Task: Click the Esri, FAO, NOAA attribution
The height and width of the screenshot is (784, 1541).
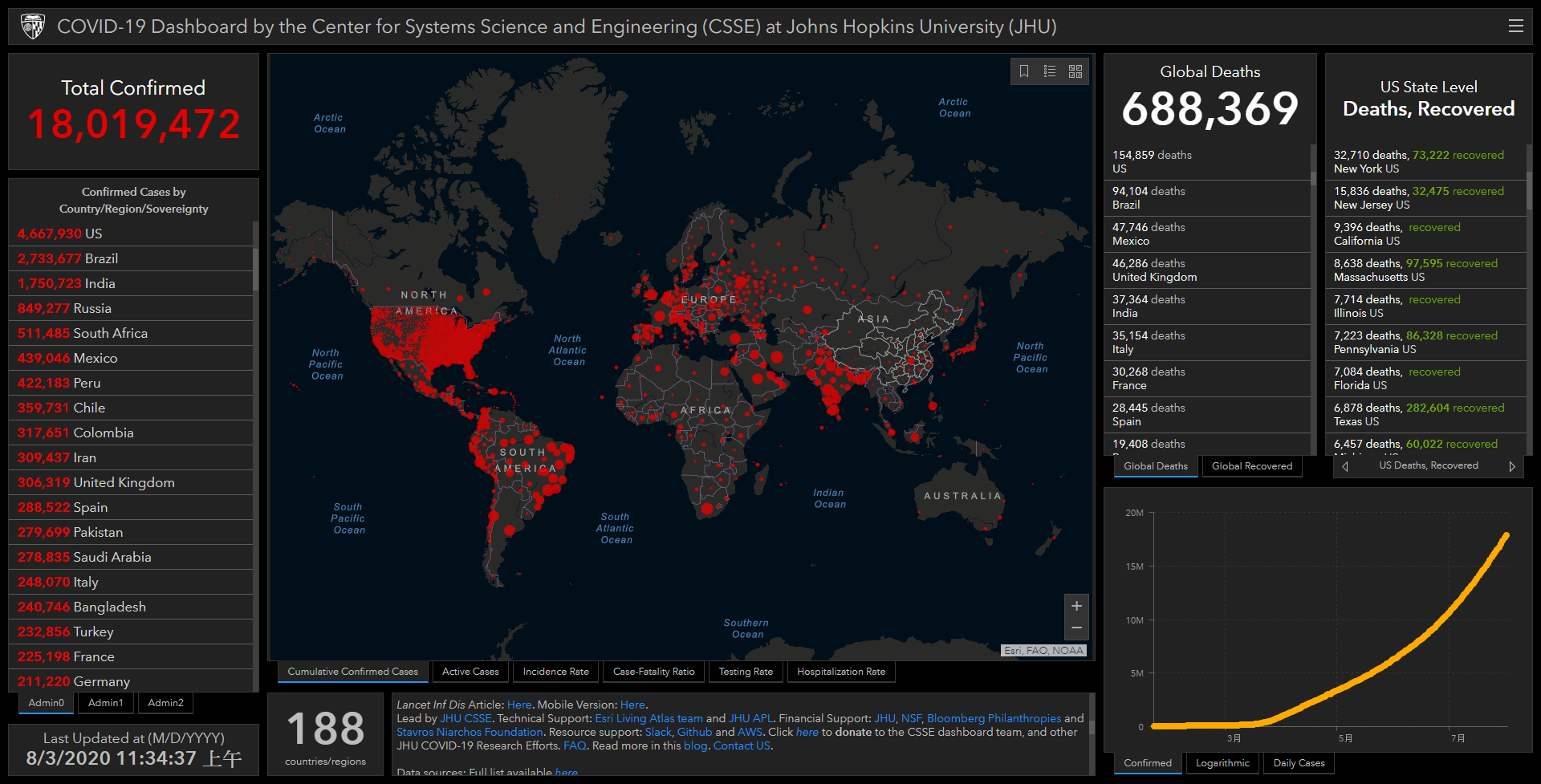Action: (1043, 651)
